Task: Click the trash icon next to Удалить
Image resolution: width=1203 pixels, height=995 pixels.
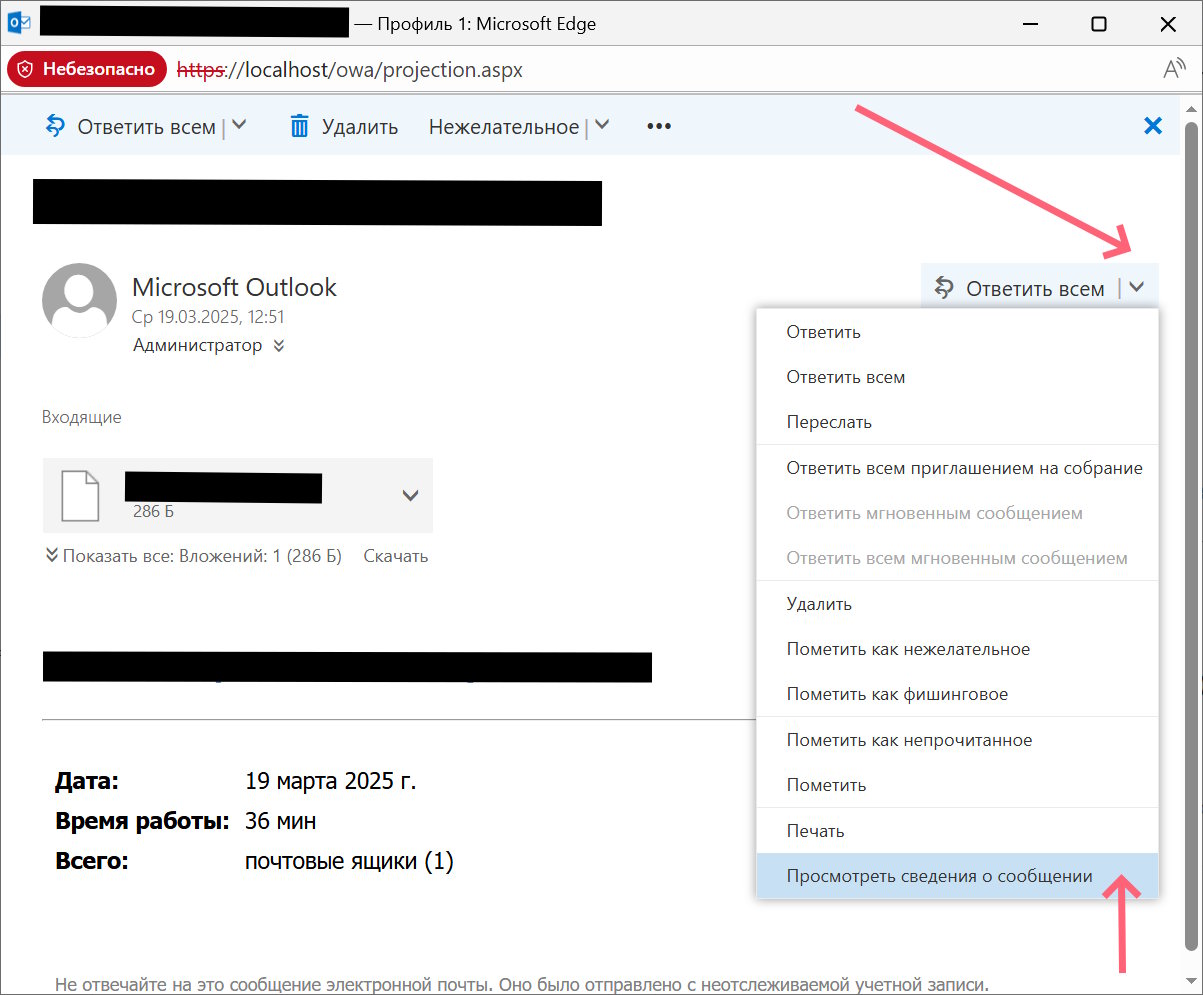Action: pyautogui.click(x=299, y=127)
